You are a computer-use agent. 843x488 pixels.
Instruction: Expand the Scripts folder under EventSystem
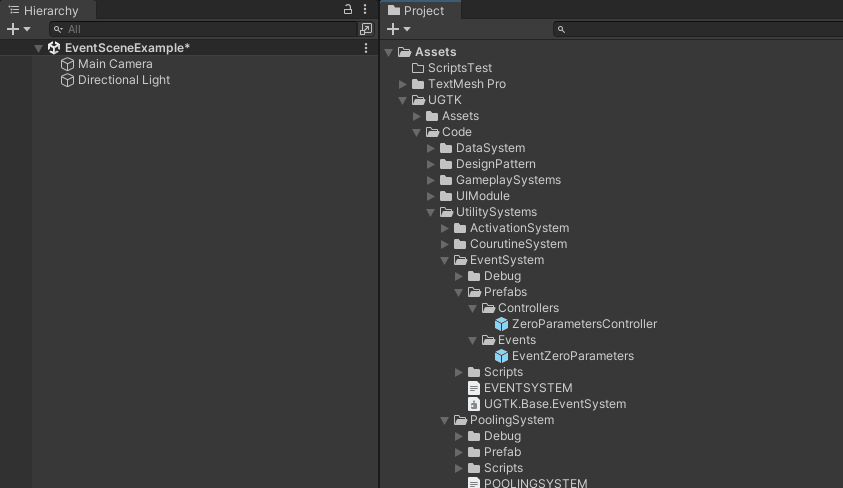click(459, 372)
